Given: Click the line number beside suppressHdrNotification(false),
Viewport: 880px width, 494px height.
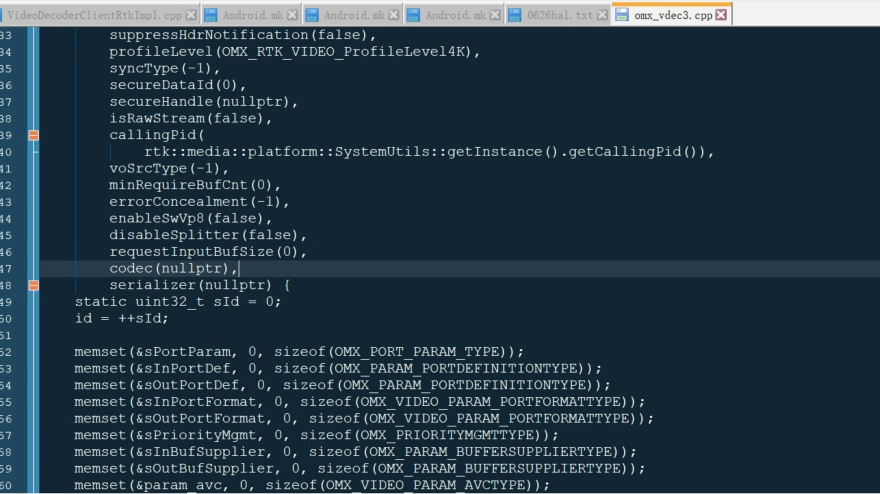Looking at the screenshot, I should (x=6, y=35).
